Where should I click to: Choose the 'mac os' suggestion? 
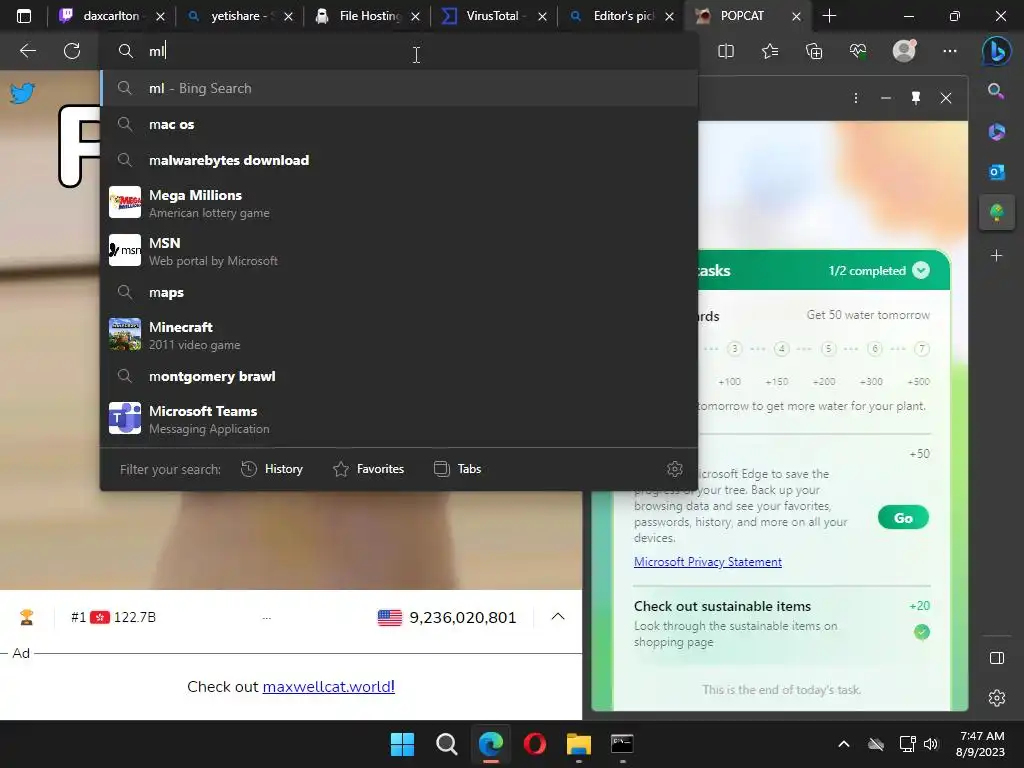399,124
